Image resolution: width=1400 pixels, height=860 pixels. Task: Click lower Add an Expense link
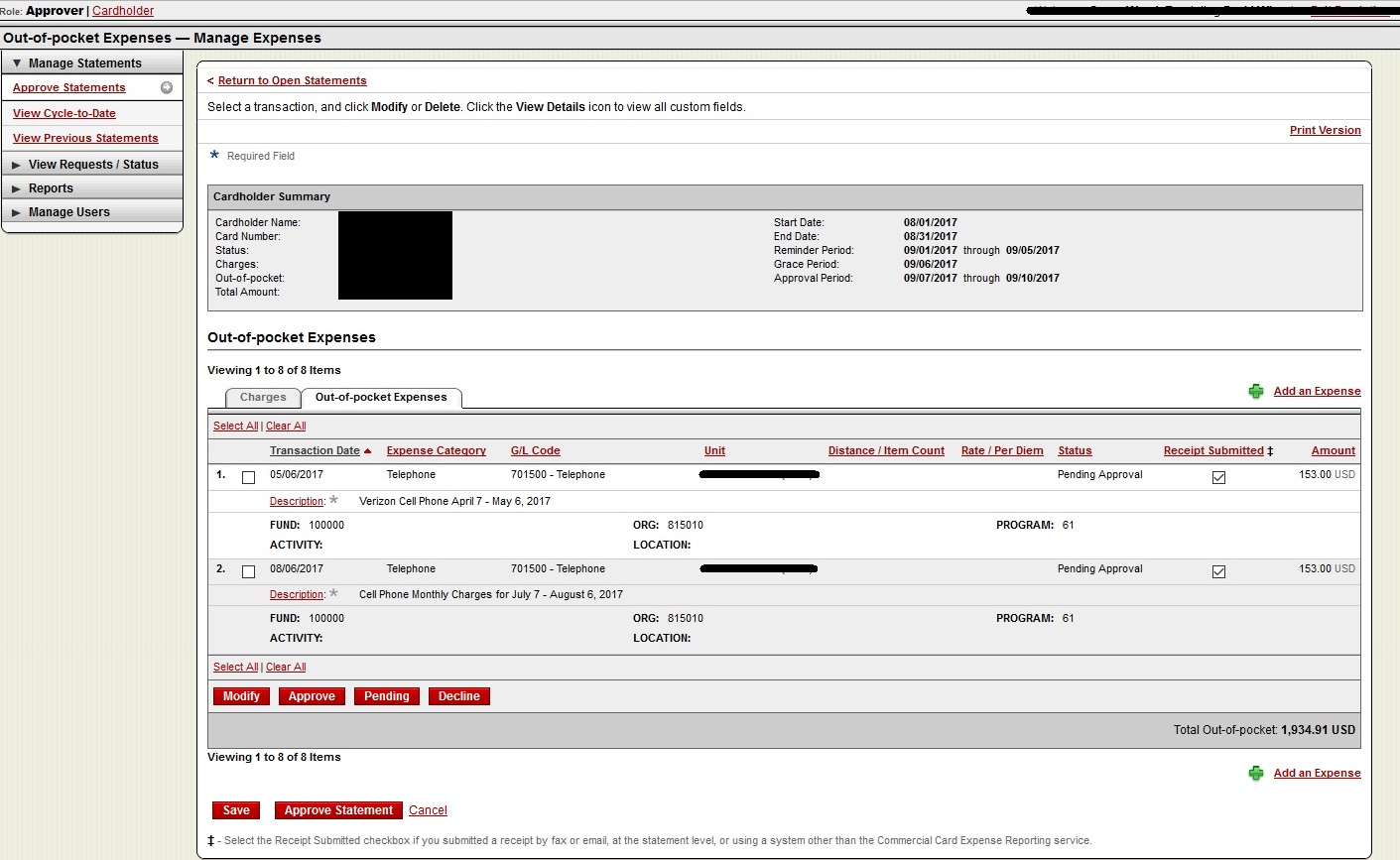tap(1318, 773)
